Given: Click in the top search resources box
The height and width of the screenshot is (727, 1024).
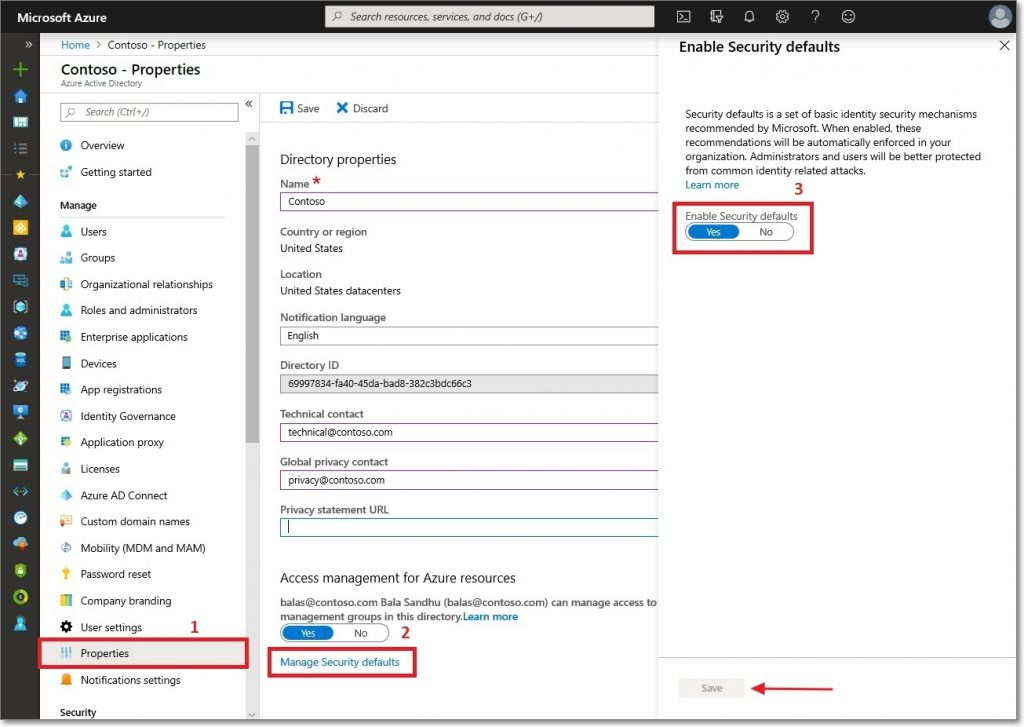Looking at the screenshot, I should [489, 17].
